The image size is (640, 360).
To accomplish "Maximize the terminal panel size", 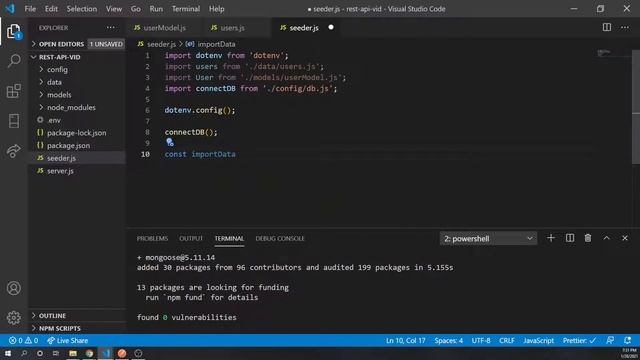I will click(x=607, y=238).
